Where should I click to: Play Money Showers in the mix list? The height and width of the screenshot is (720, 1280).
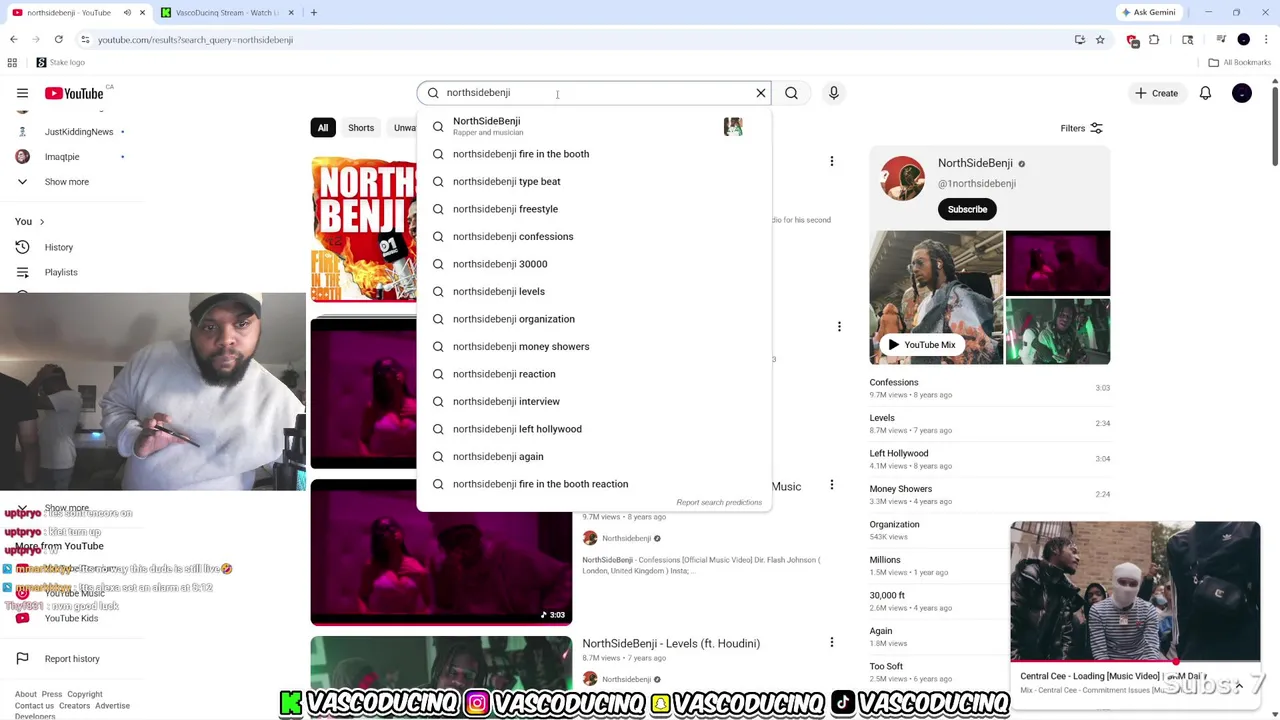[x=990, y=494]
